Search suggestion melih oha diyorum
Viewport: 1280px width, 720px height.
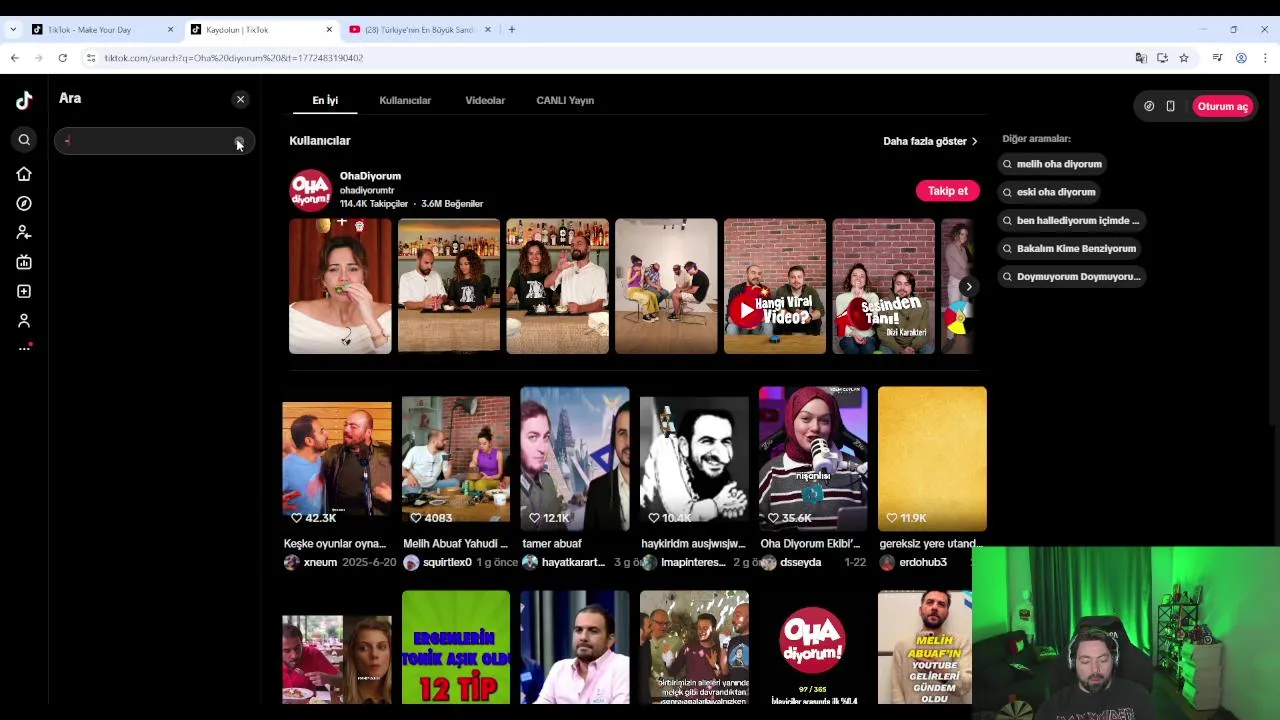(1052, 164)
